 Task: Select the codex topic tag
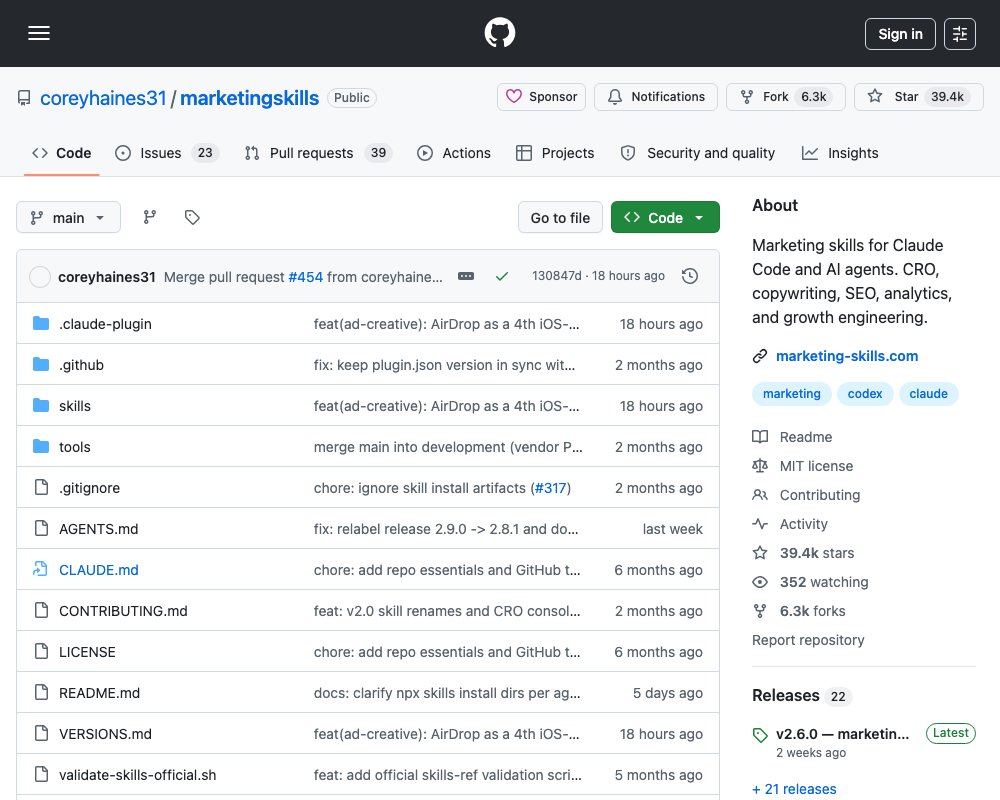[x=865, y=394]
